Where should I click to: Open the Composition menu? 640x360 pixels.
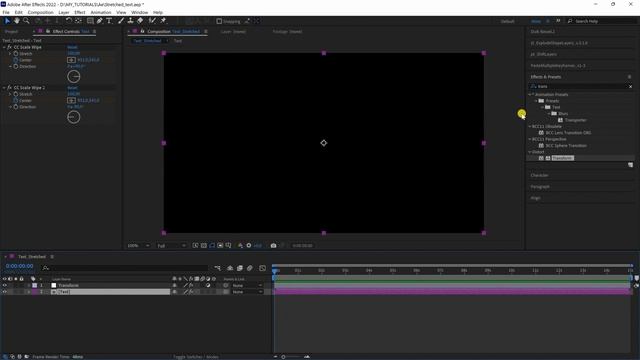(x=40, y=12)
